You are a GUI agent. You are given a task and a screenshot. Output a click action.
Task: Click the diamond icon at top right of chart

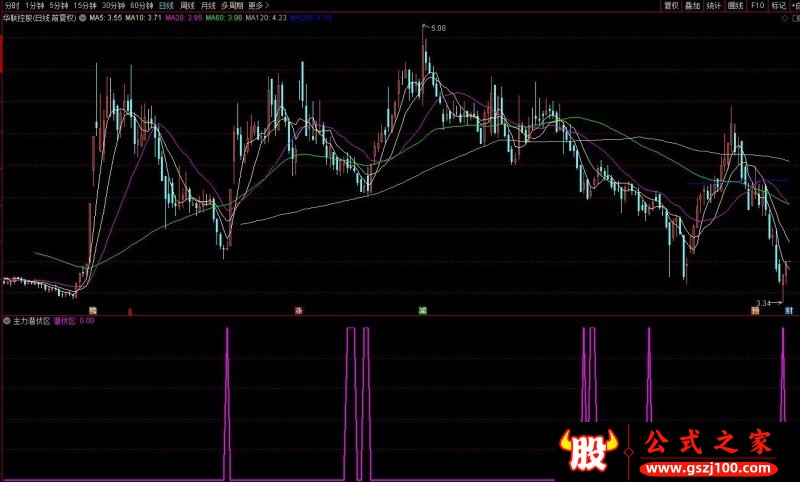tap(784, 18)
